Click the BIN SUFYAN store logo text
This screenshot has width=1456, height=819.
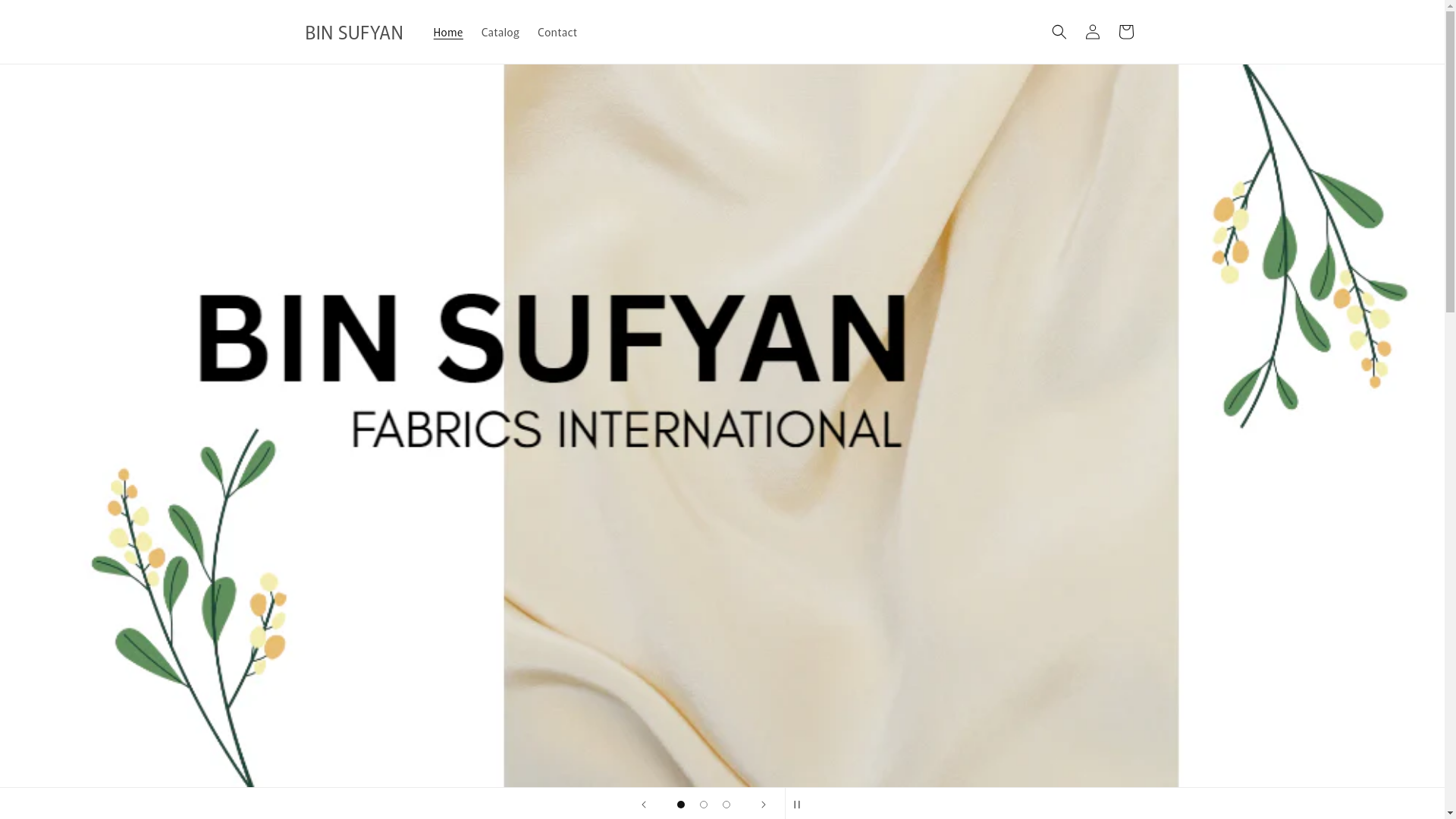(354, 33)
